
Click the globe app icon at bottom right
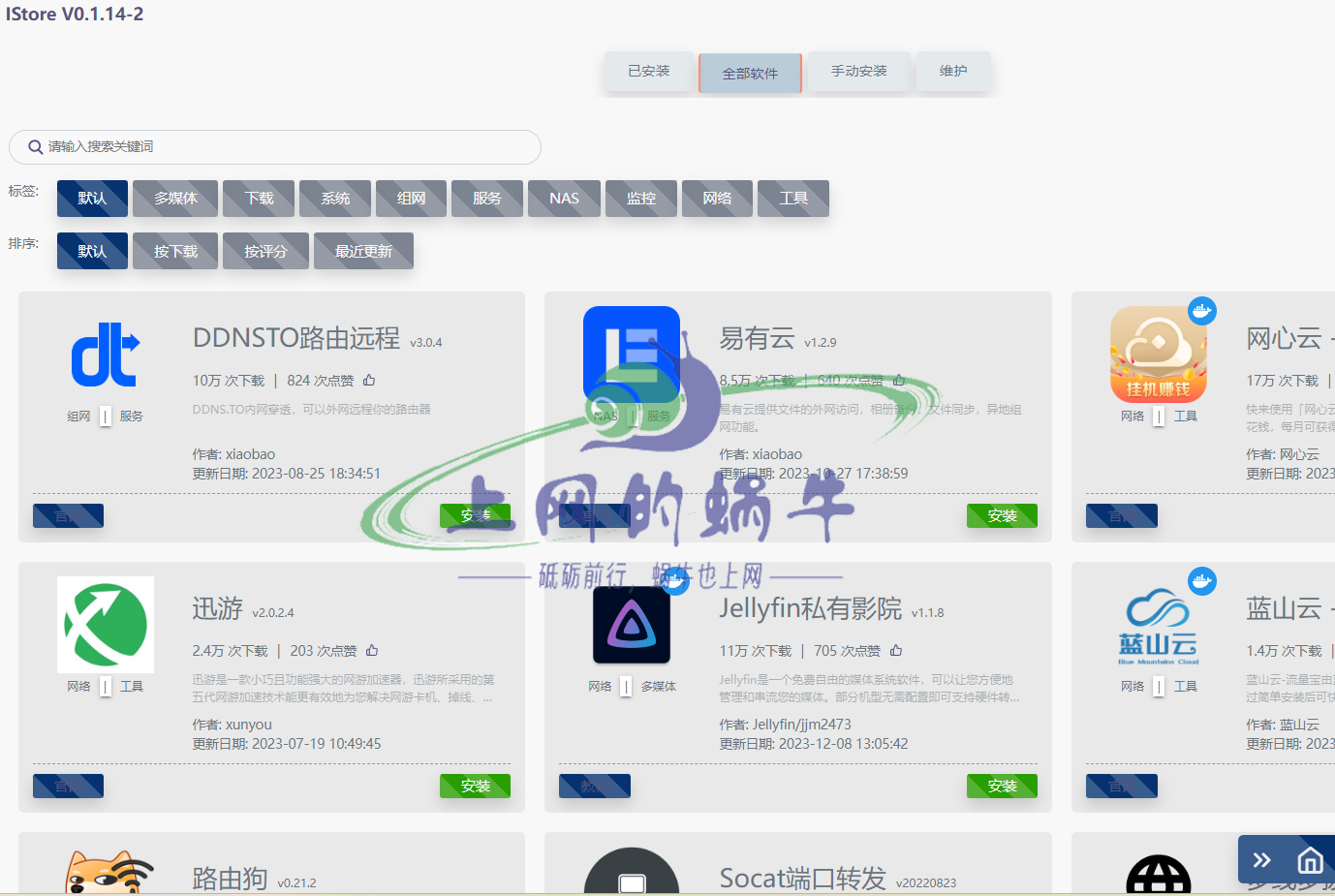[1159, 874]
